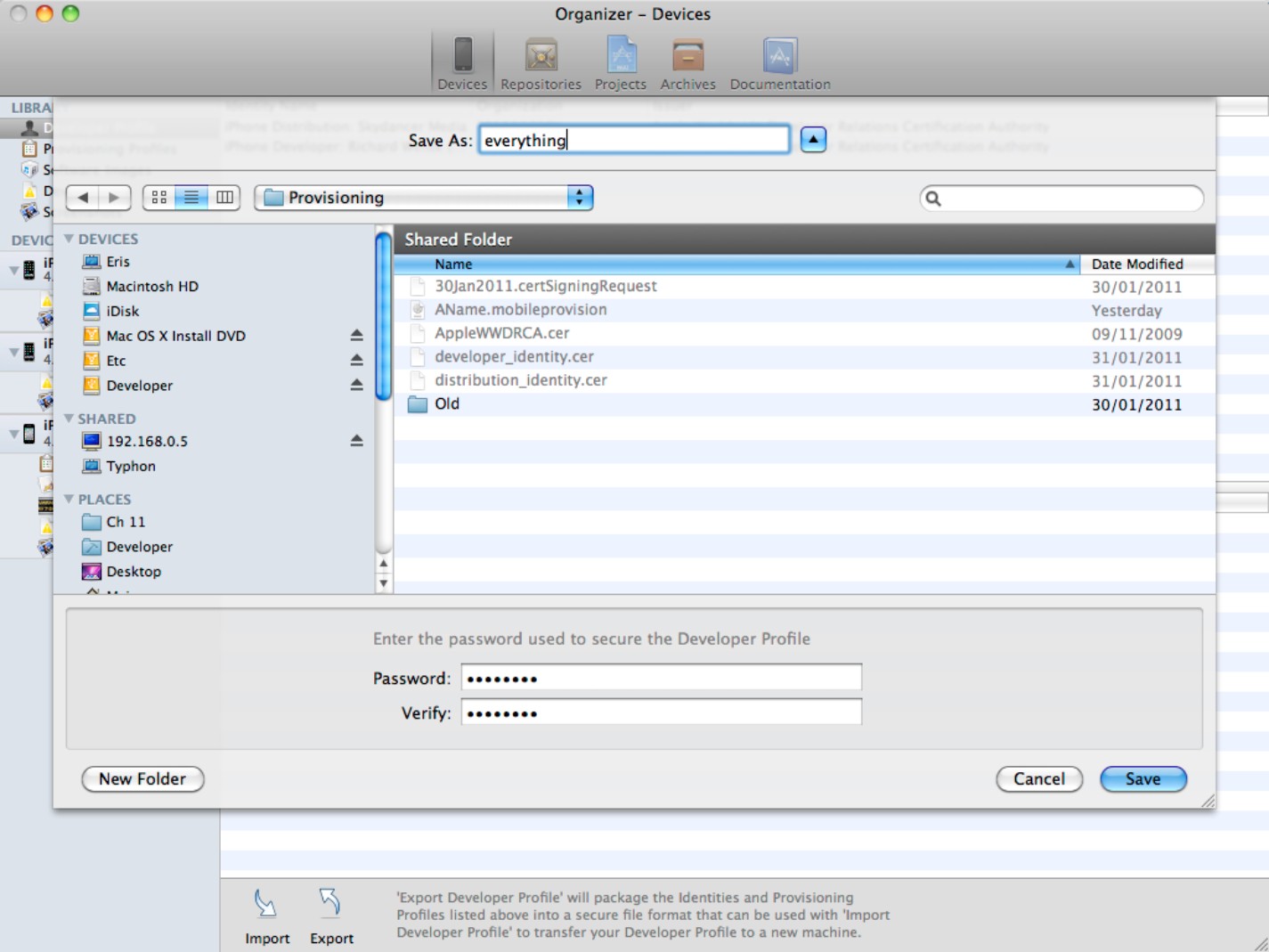Go back using the left arrow button
Image resolution: width=1269 pixels, height=952 pixels.
(83, 198)
